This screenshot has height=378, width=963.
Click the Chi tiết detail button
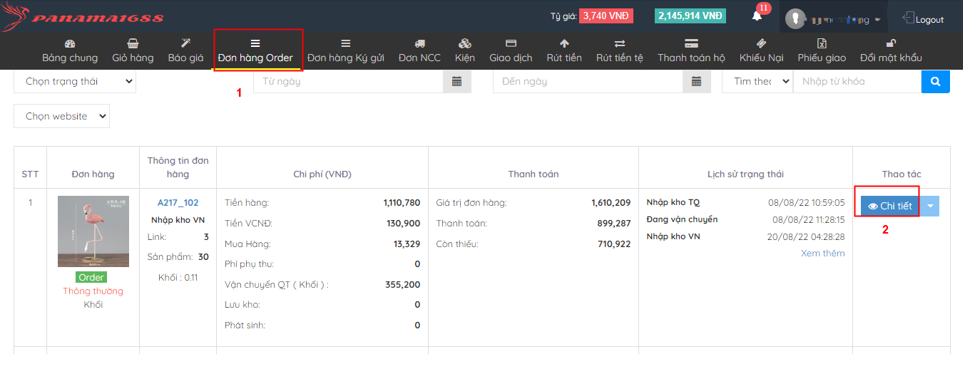(890, 206)
